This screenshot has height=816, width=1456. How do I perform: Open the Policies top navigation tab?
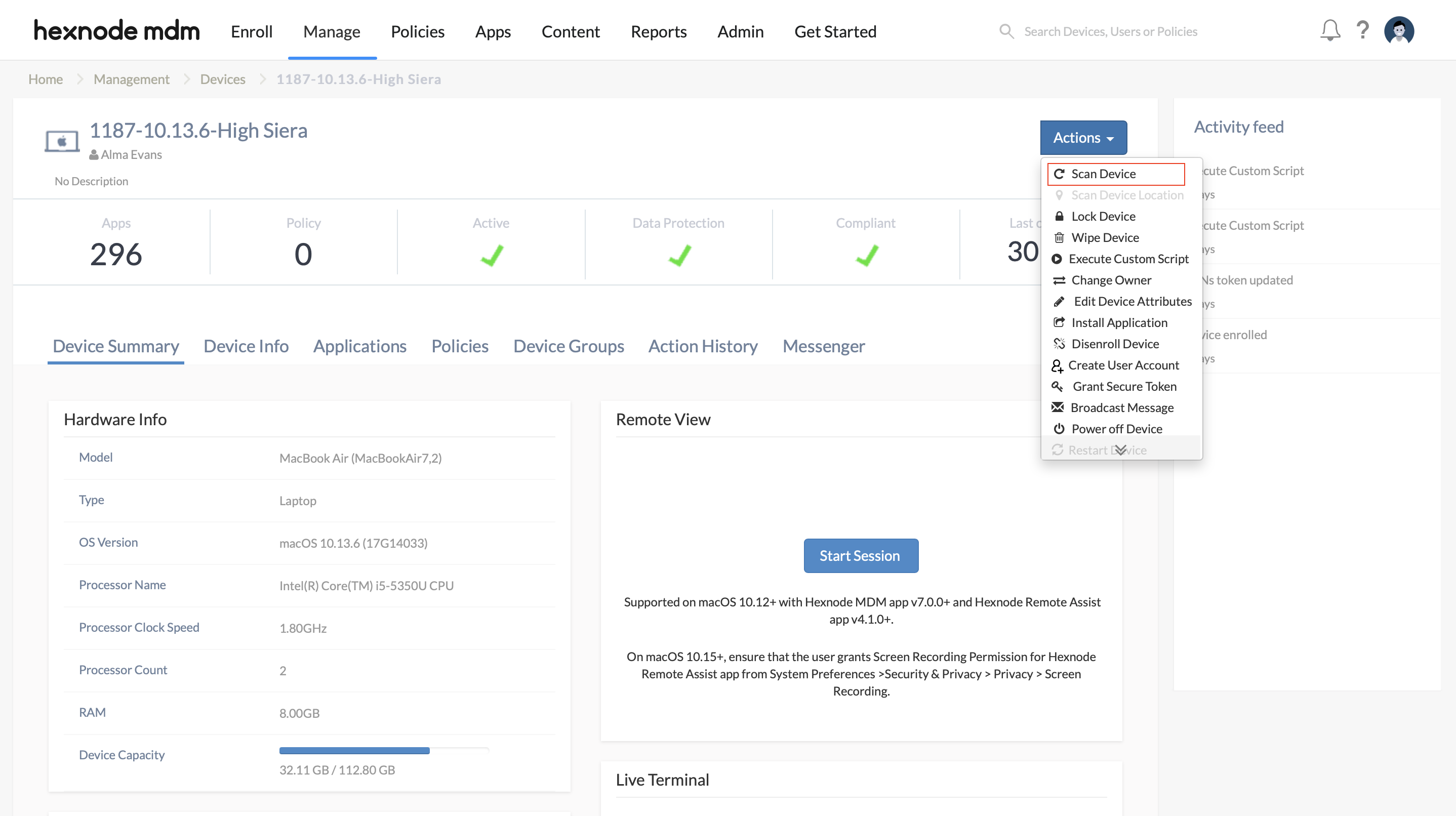[418, 32]
